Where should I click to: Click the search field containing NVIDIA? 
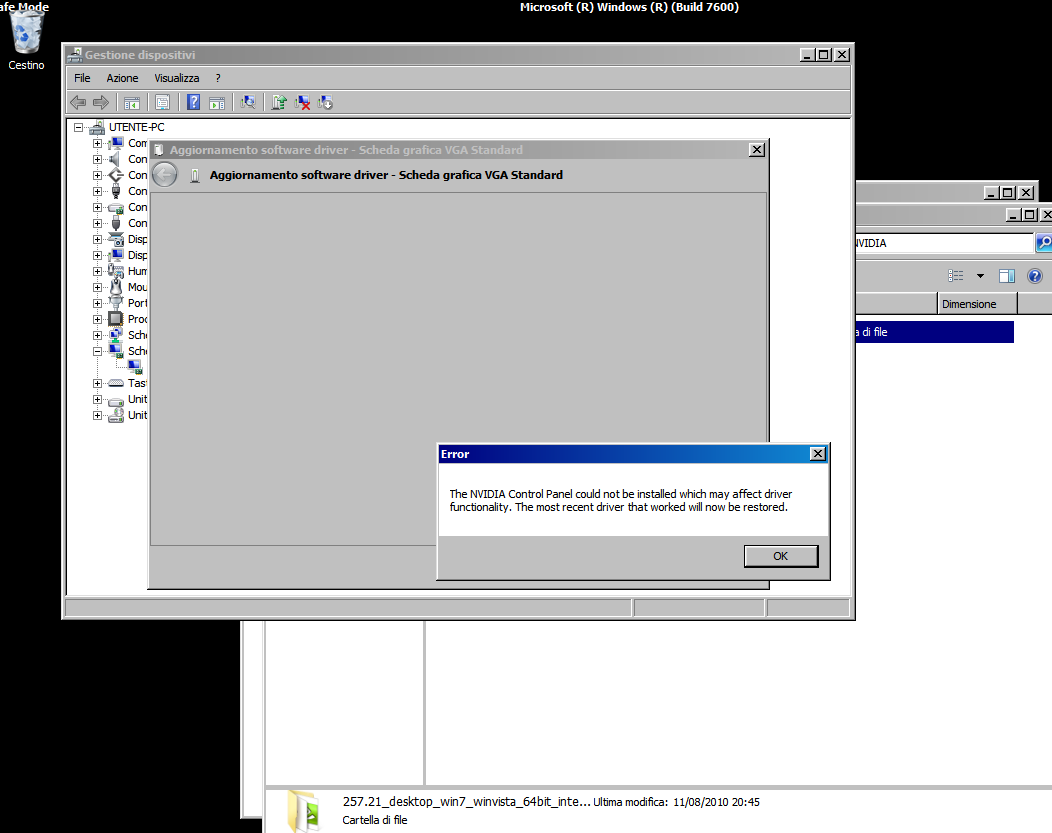pyautogui.click(x=940, y=243)
